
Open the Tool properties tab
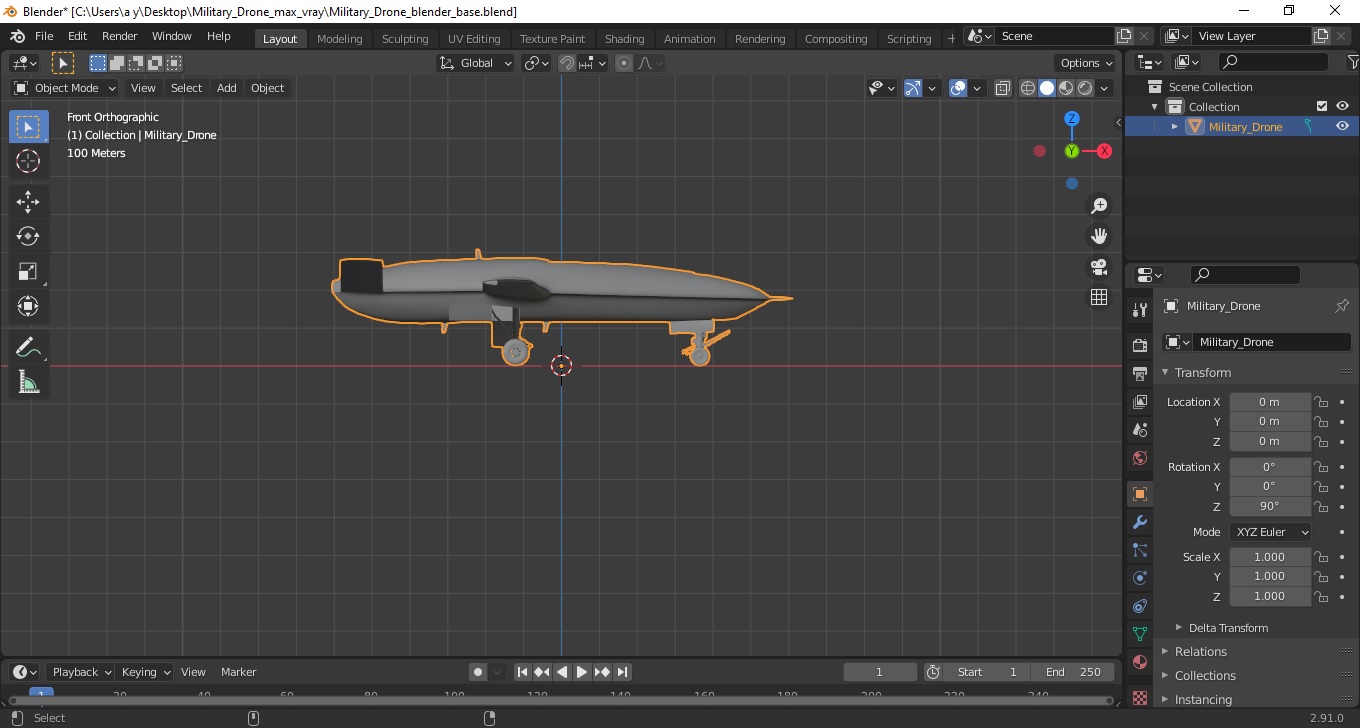tap(1139, 310)
